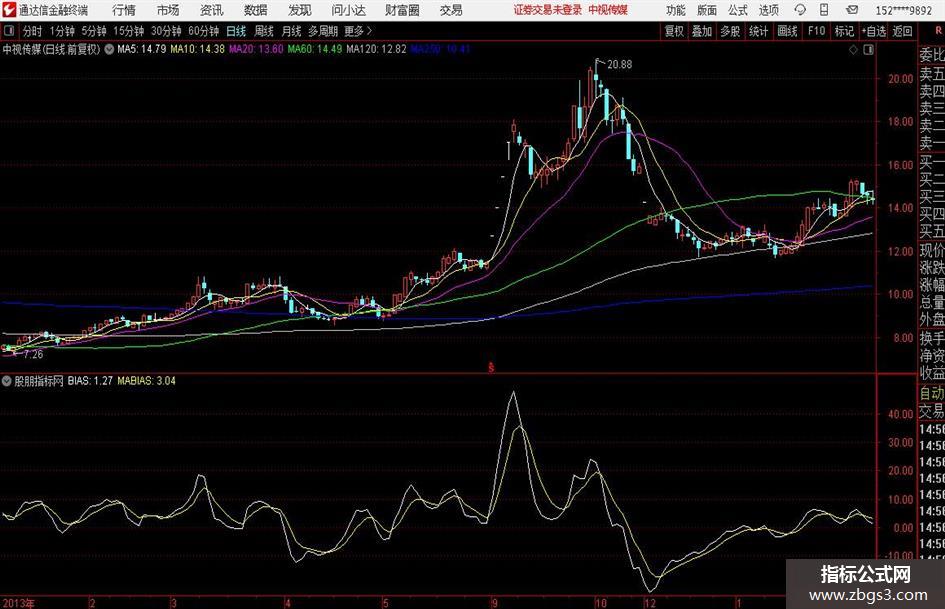Click the red R icon at far right

coord(938,30)
